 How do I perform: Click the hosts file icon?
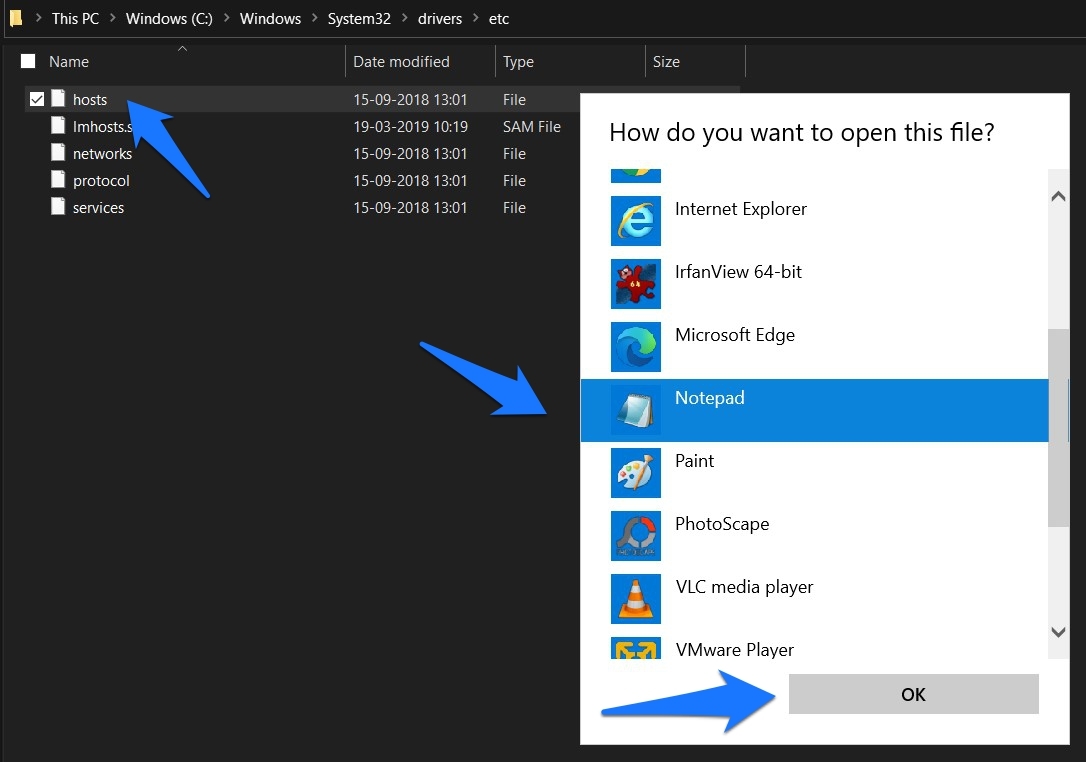coord(58,99)
